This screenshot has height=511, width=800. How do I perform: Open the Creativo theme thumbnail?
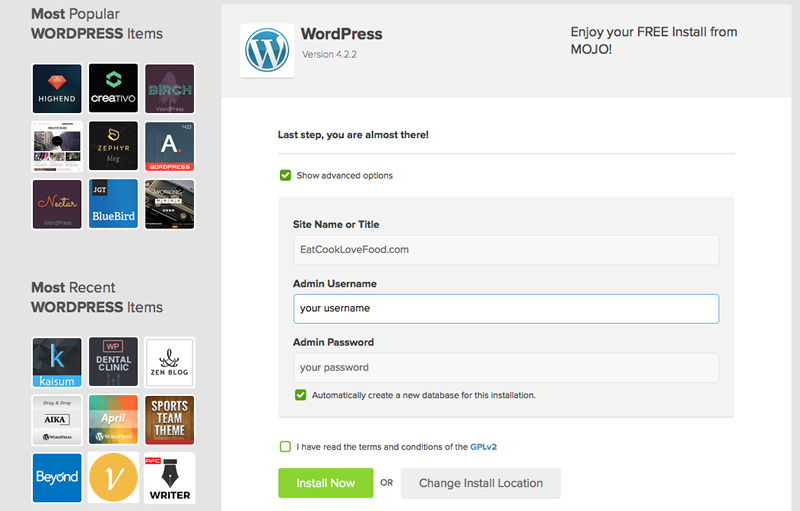click(113, 88)
